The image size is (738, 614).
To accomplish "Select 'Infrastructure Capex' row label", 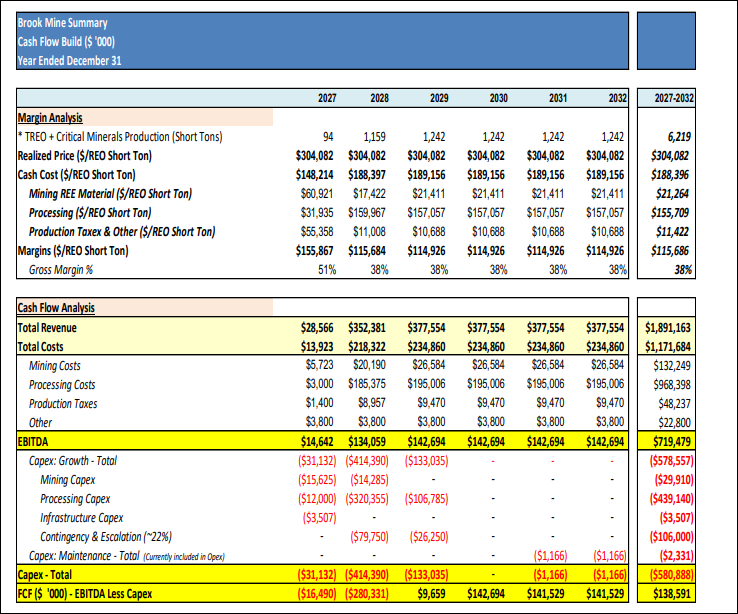I will 81,518.
